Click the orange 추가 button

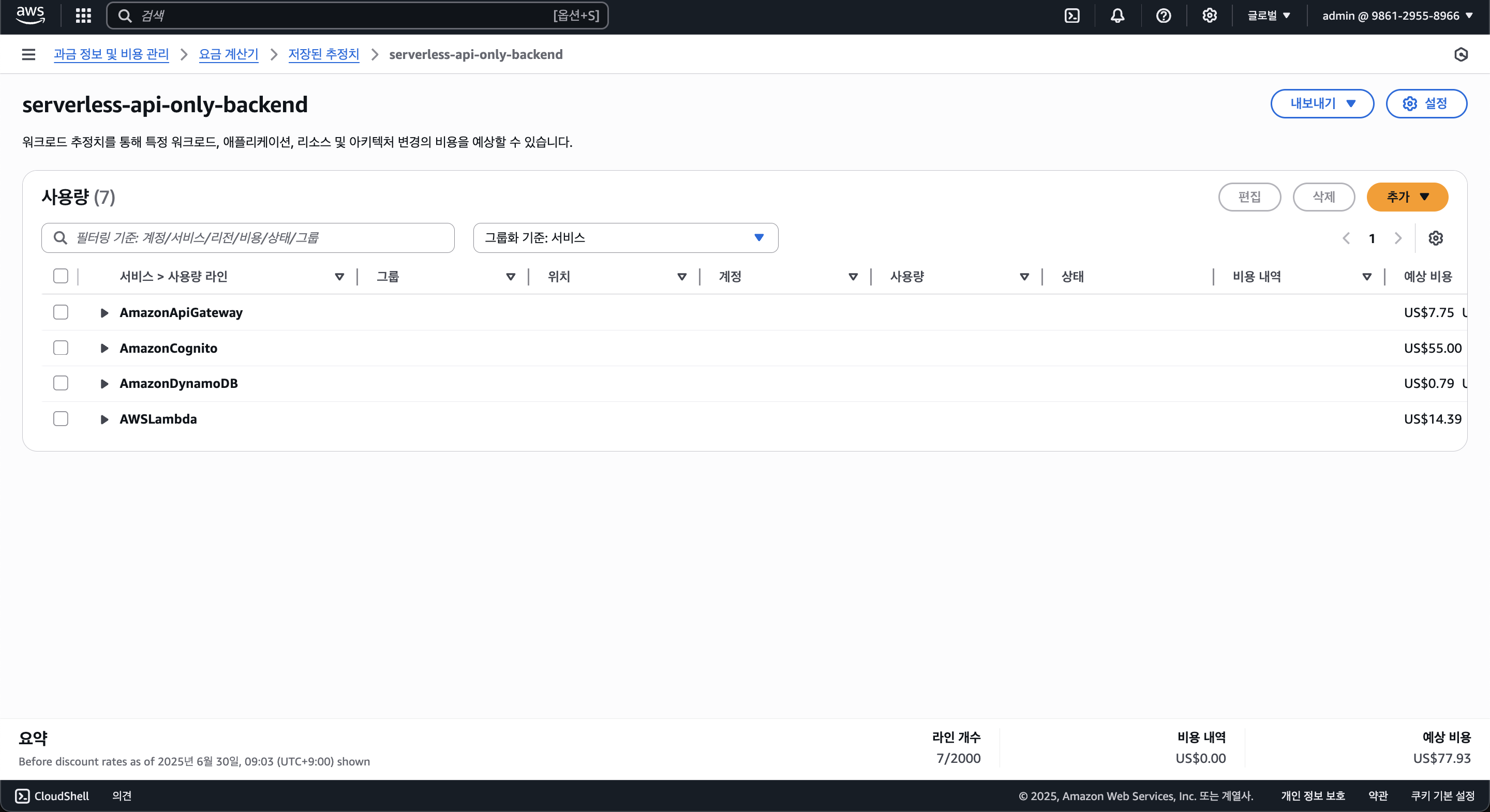coord(1407,197)
